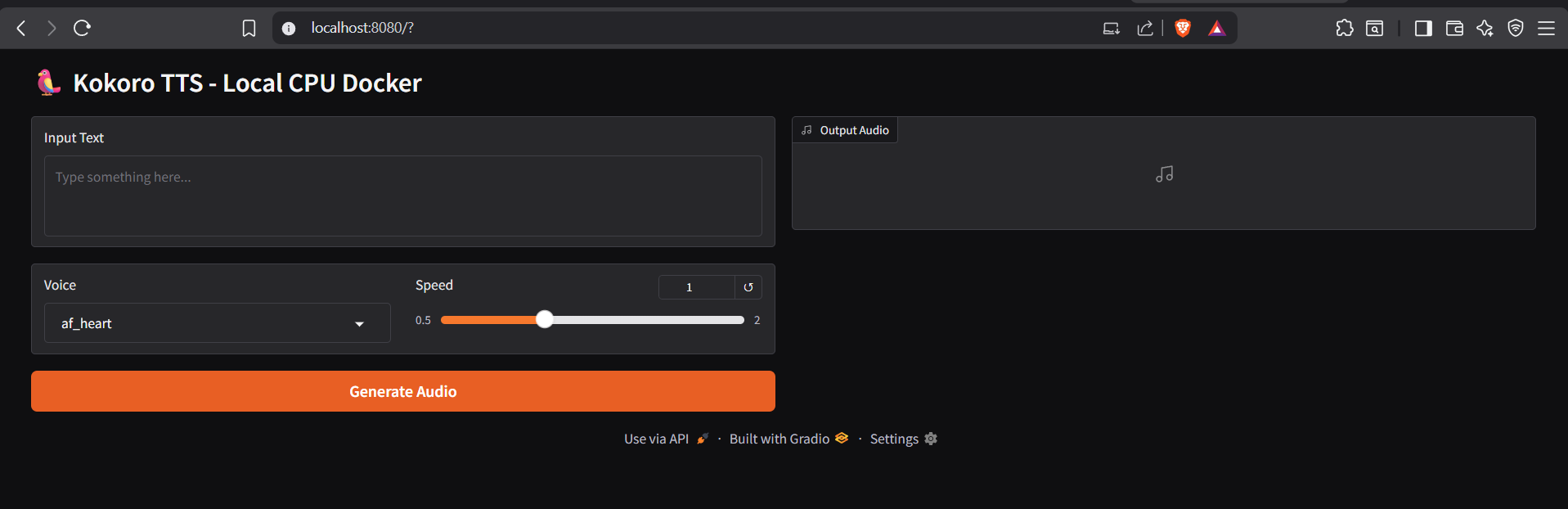The height and width of the screenshot is (509, 1568).
Task: Go back with the browser back arrow
Action: (x=21, y=29)
